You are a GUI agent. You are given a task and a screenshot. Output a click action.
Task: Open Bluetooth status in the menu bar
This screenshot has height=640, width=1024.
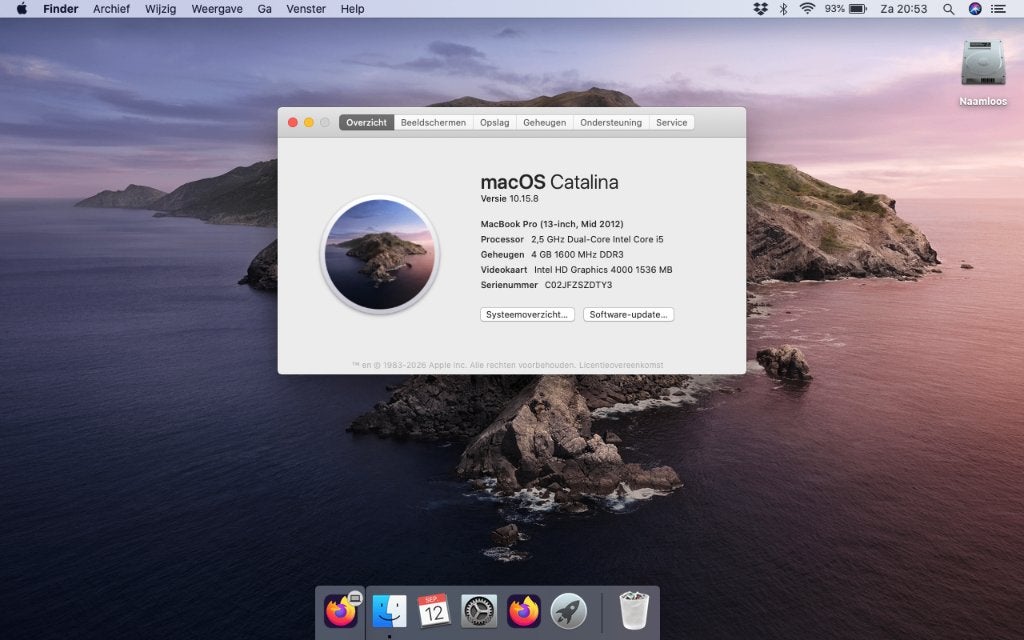tap(783, 8)
